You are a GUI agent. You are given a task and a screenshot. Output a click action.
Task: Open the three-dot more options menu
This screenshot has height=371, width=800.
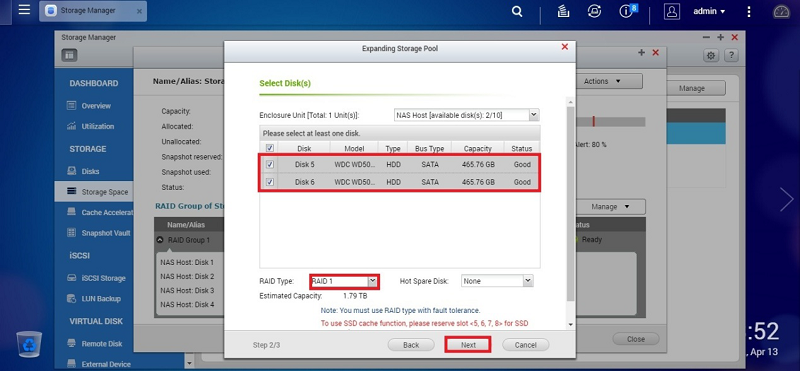coord(748,11)
